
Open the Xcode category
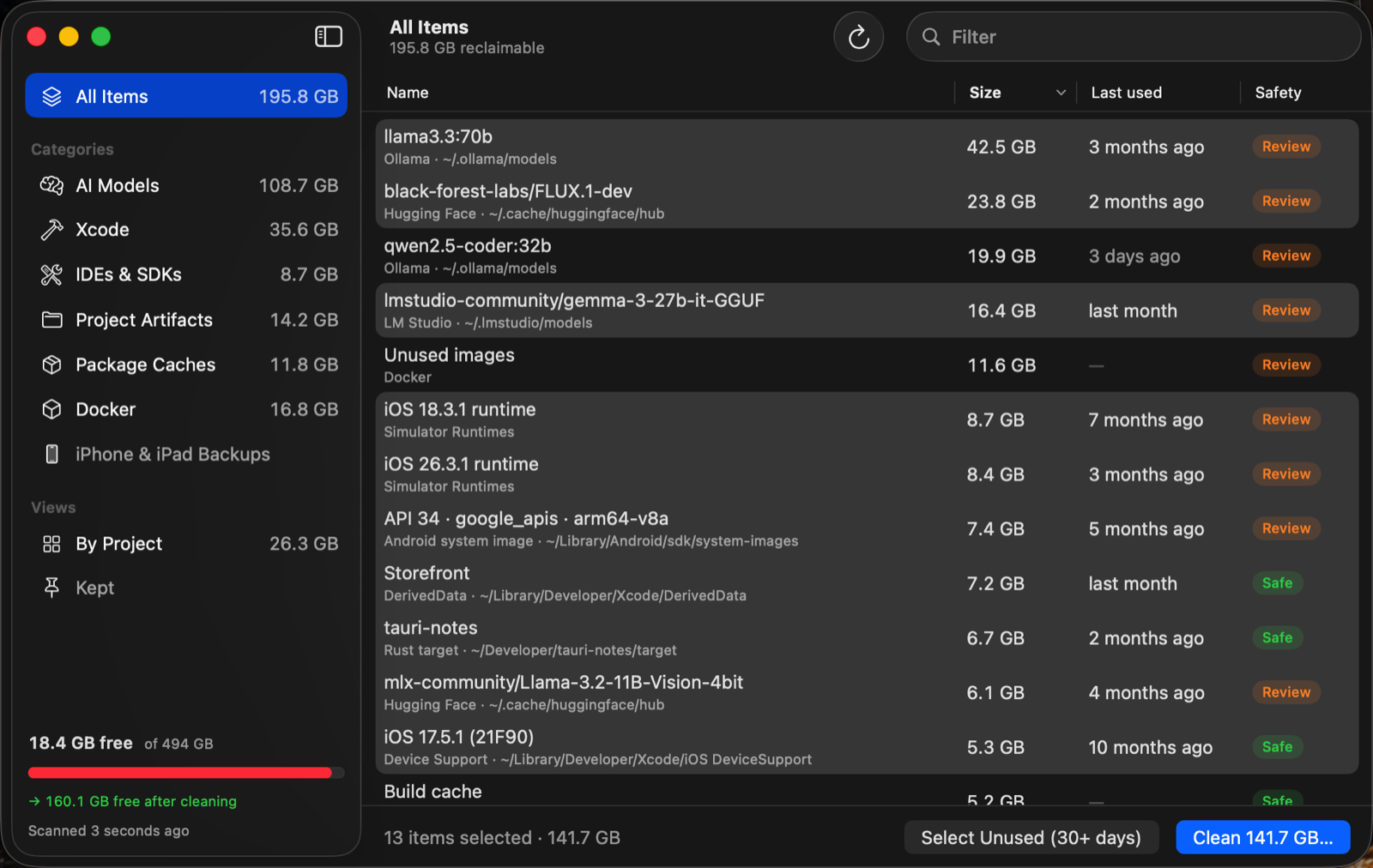(186, 230)
